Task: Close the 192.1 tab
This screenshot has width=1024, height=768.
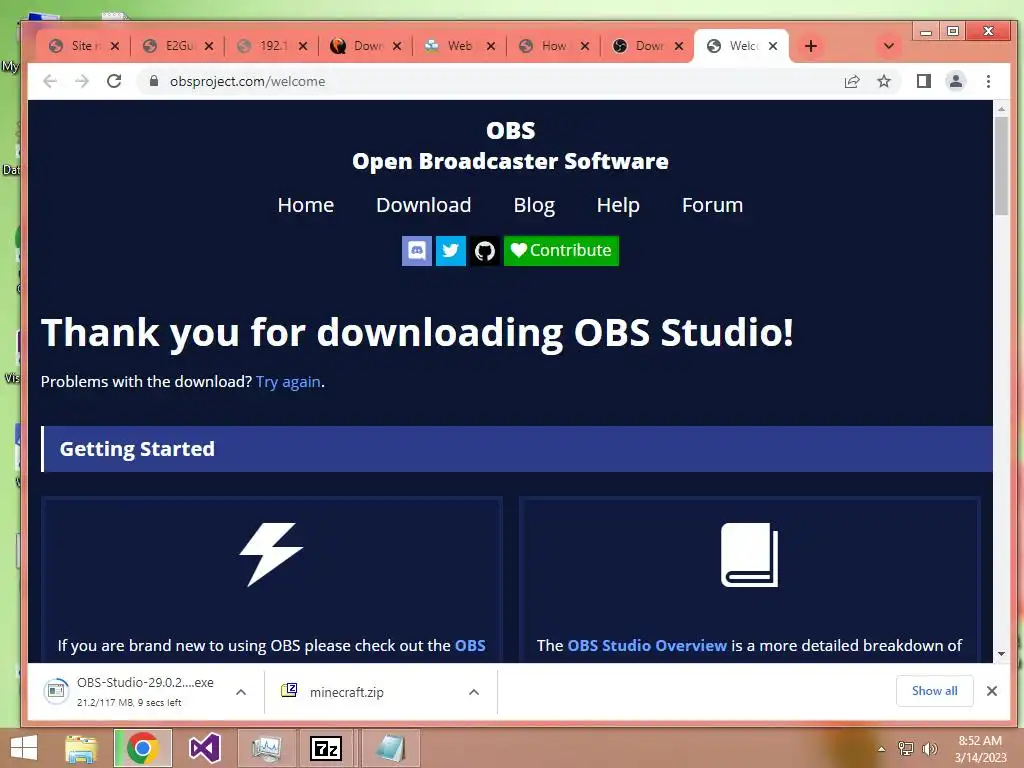Action: [302, 46]
